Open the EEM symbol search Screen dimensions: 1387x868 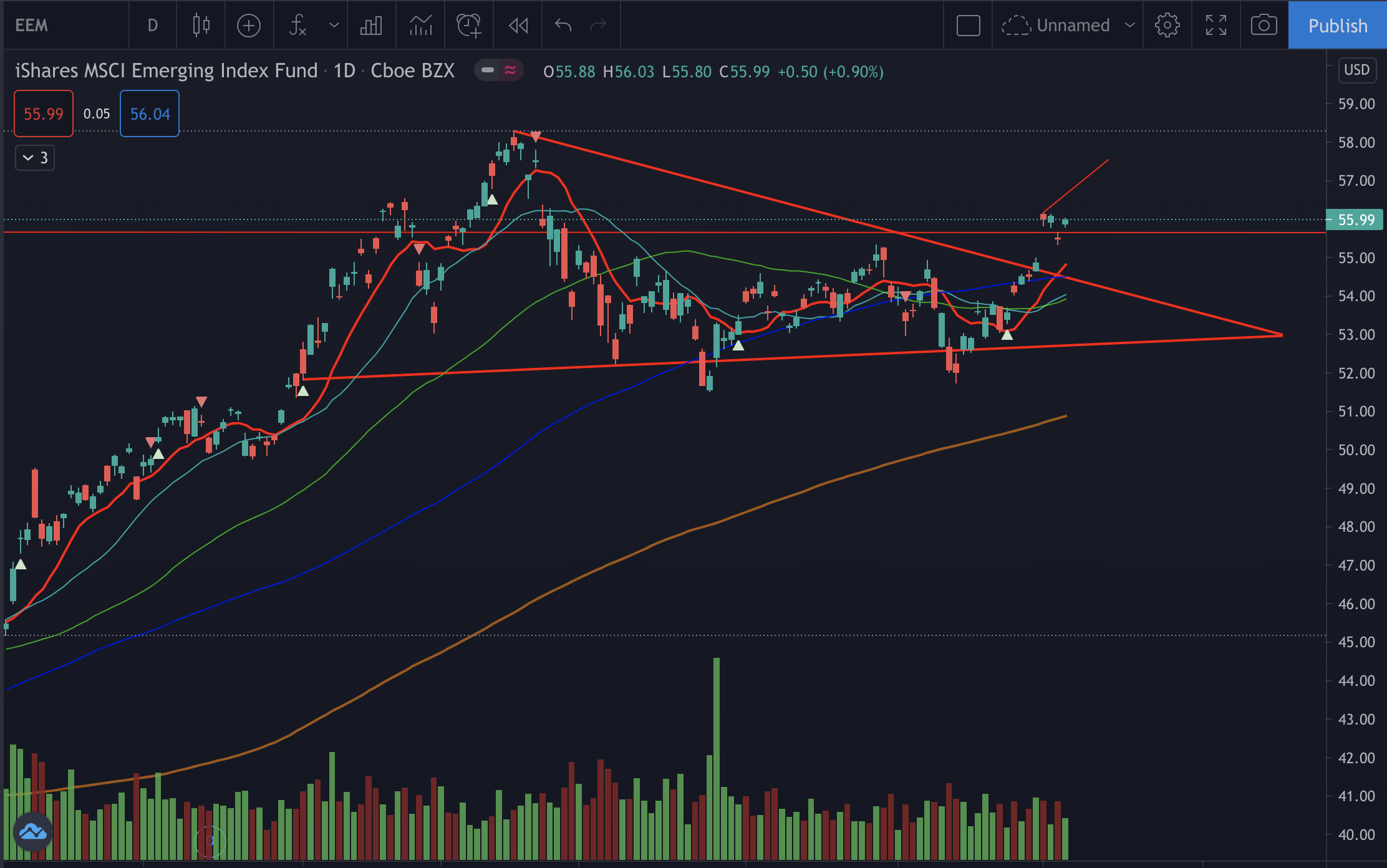[32, 26]
